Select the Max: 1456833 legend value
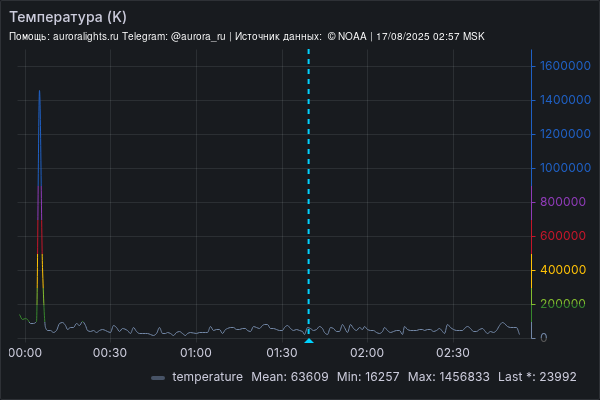600x400 pixels. click(x=449, y=377)
